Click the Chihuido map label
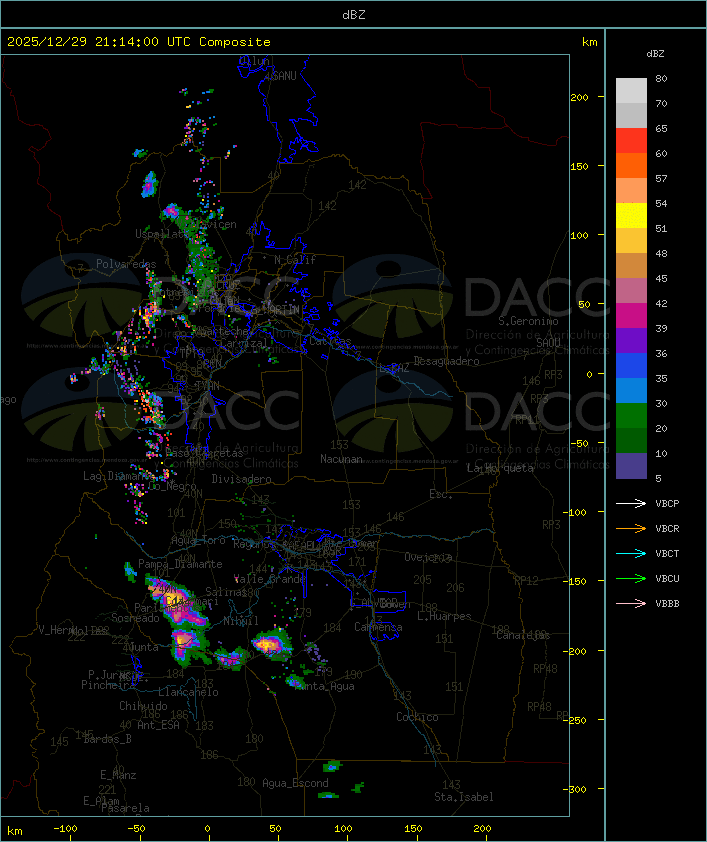 (x=143, y=706)
